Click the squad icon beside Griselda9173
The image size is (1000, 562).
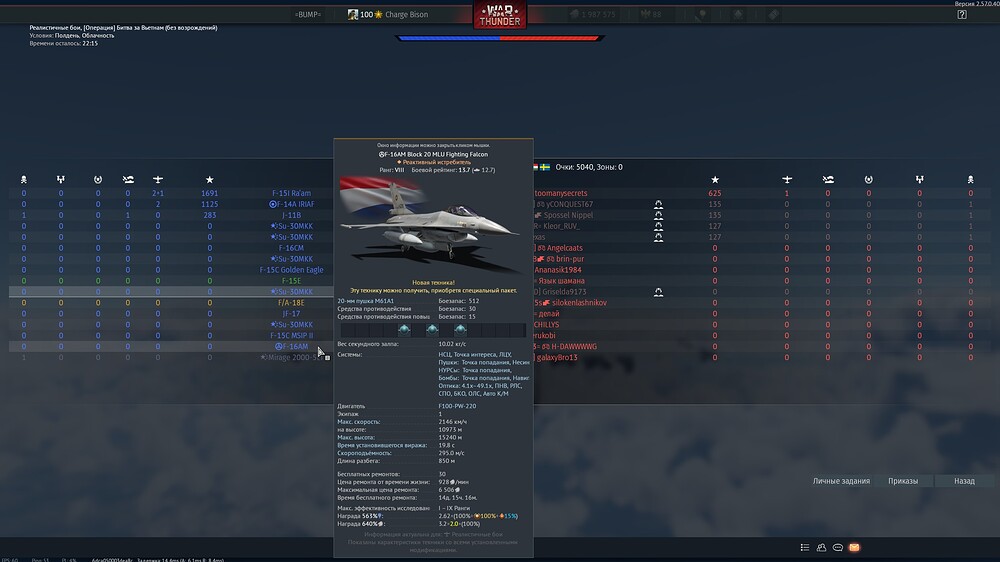pyautogui.click(x=658, y=292)
